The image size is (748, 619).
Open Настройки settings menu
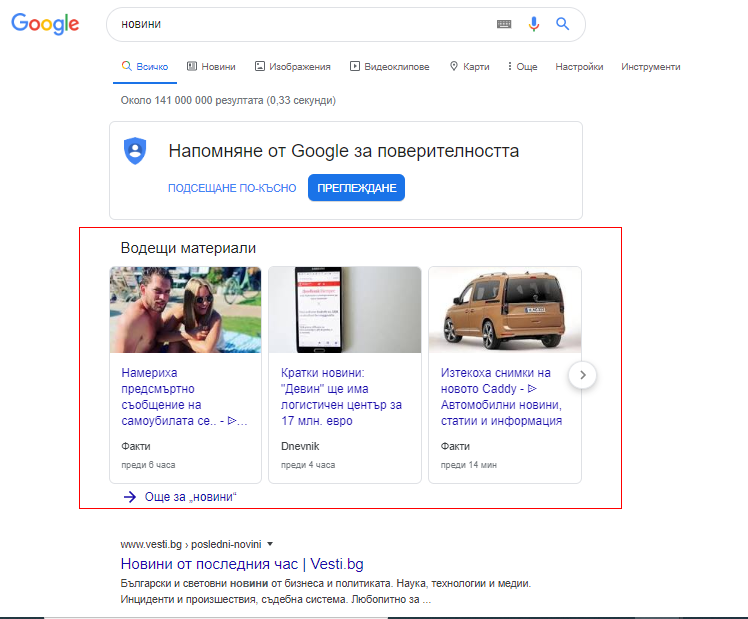(579, 67)
